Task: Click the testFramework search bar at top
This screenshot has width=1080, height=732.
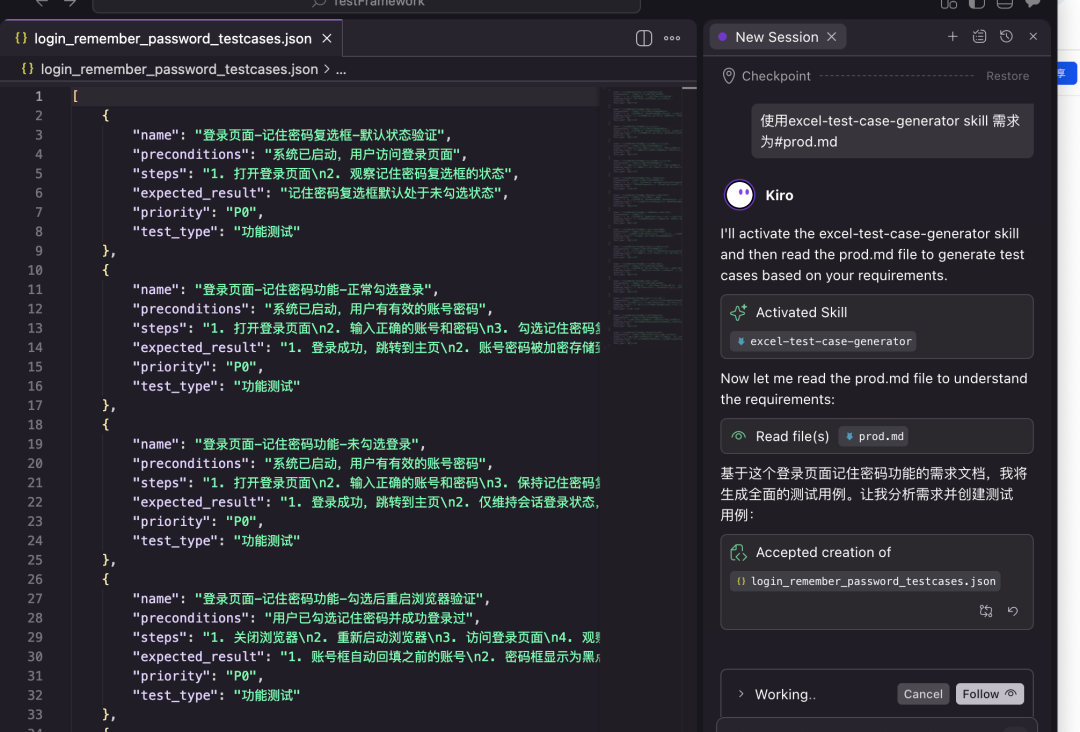Action: (366, 4)
